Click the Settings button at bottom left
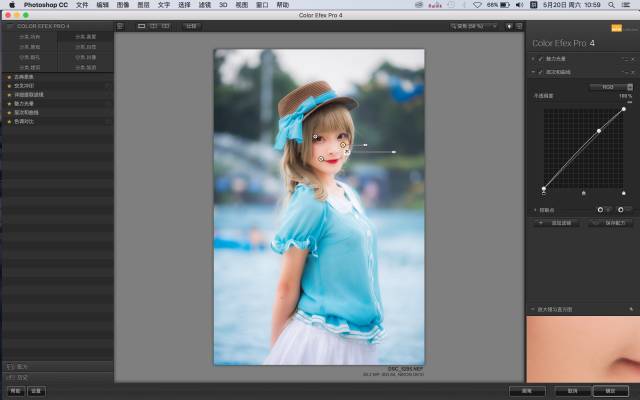 [x=36, y=391]
